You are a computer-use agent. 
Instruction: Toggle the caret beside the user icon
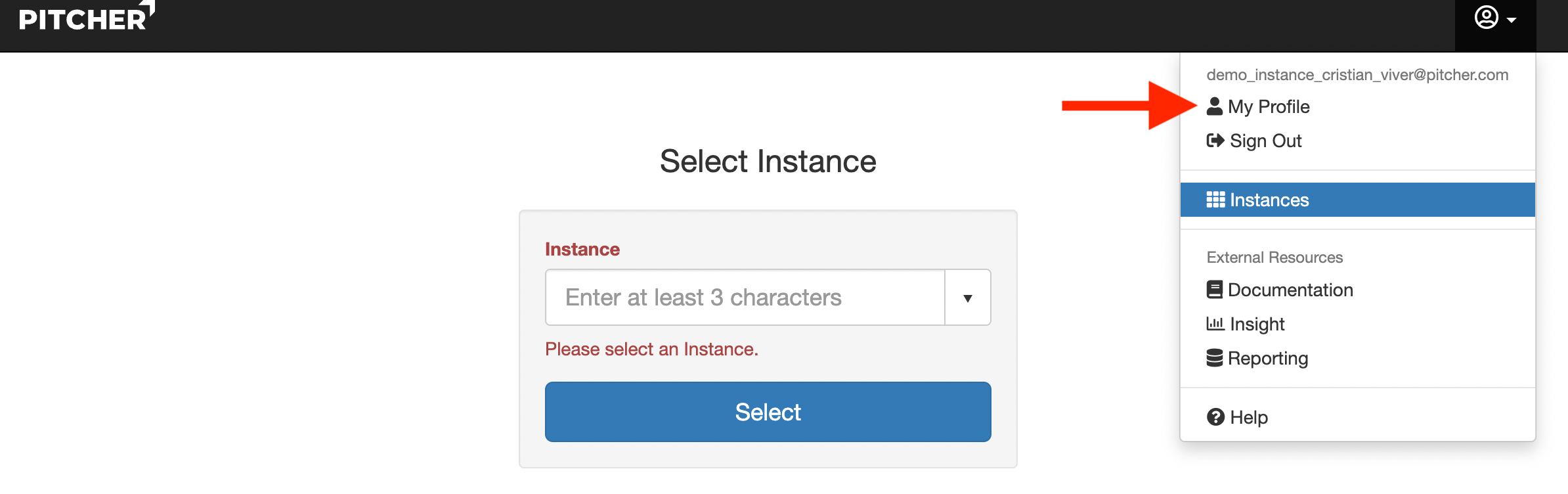click(x=1512, y=20)
